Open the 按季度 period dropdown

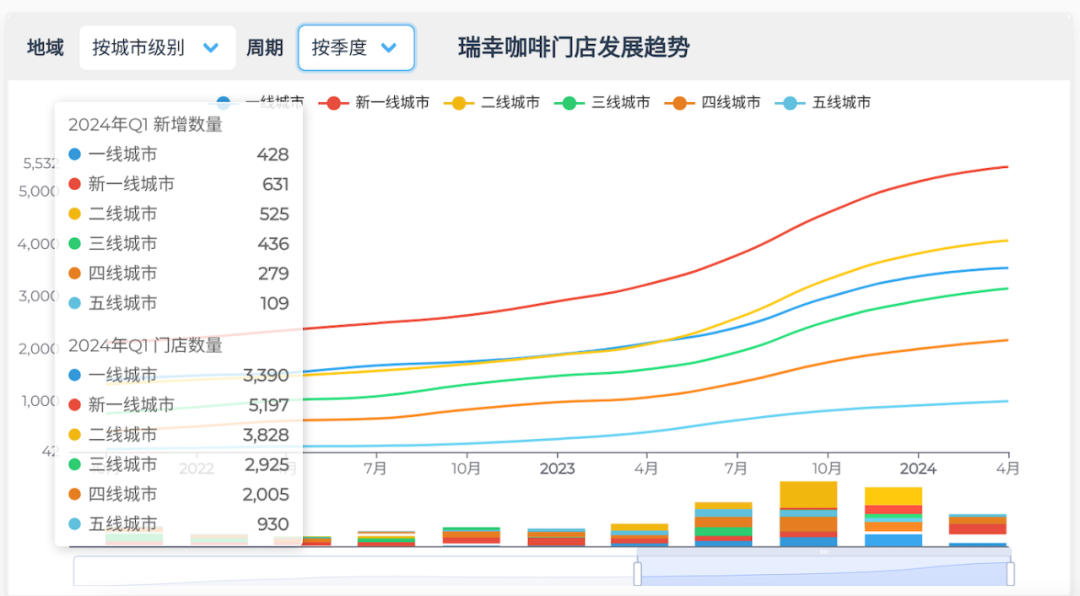coord(356,48)
